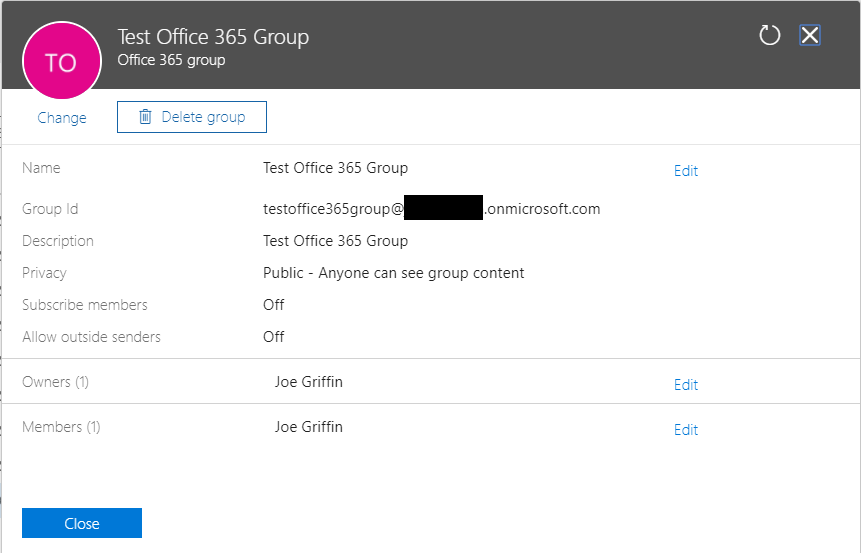Click the Allow outside senders Off value

pos(274,337)
